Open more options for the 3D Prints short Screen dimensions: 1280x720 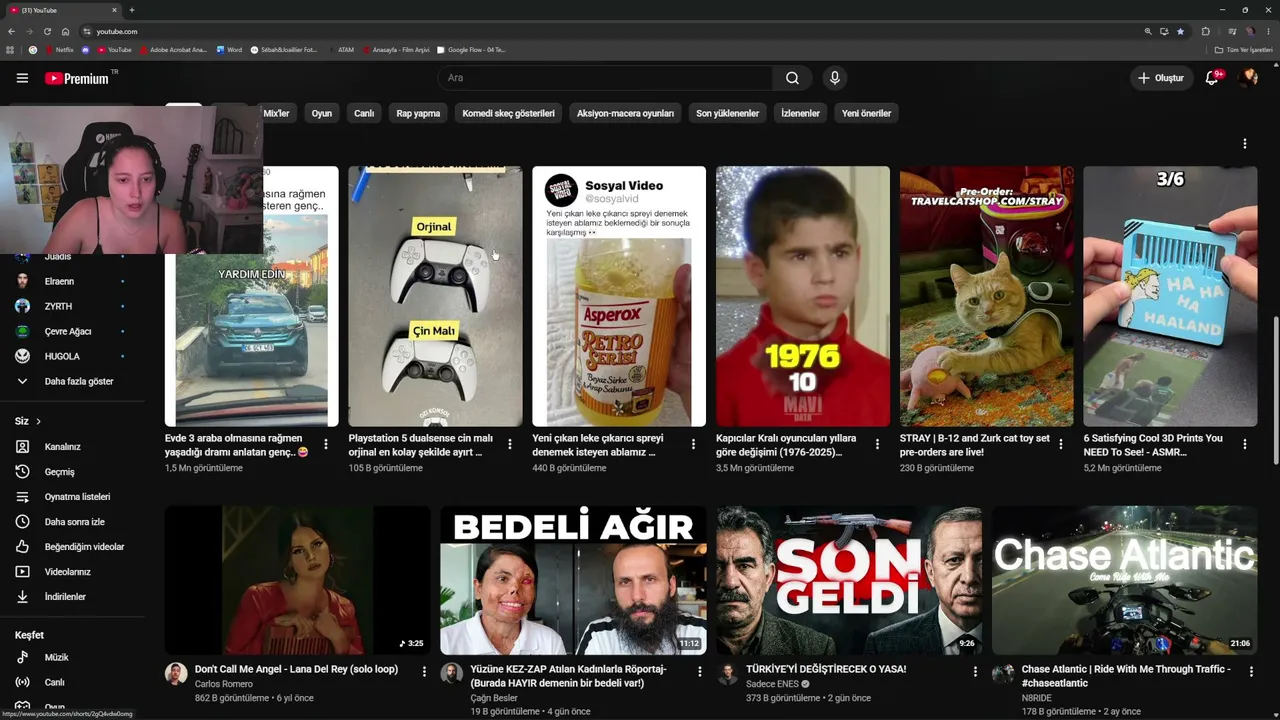(x=1245, y=444)
